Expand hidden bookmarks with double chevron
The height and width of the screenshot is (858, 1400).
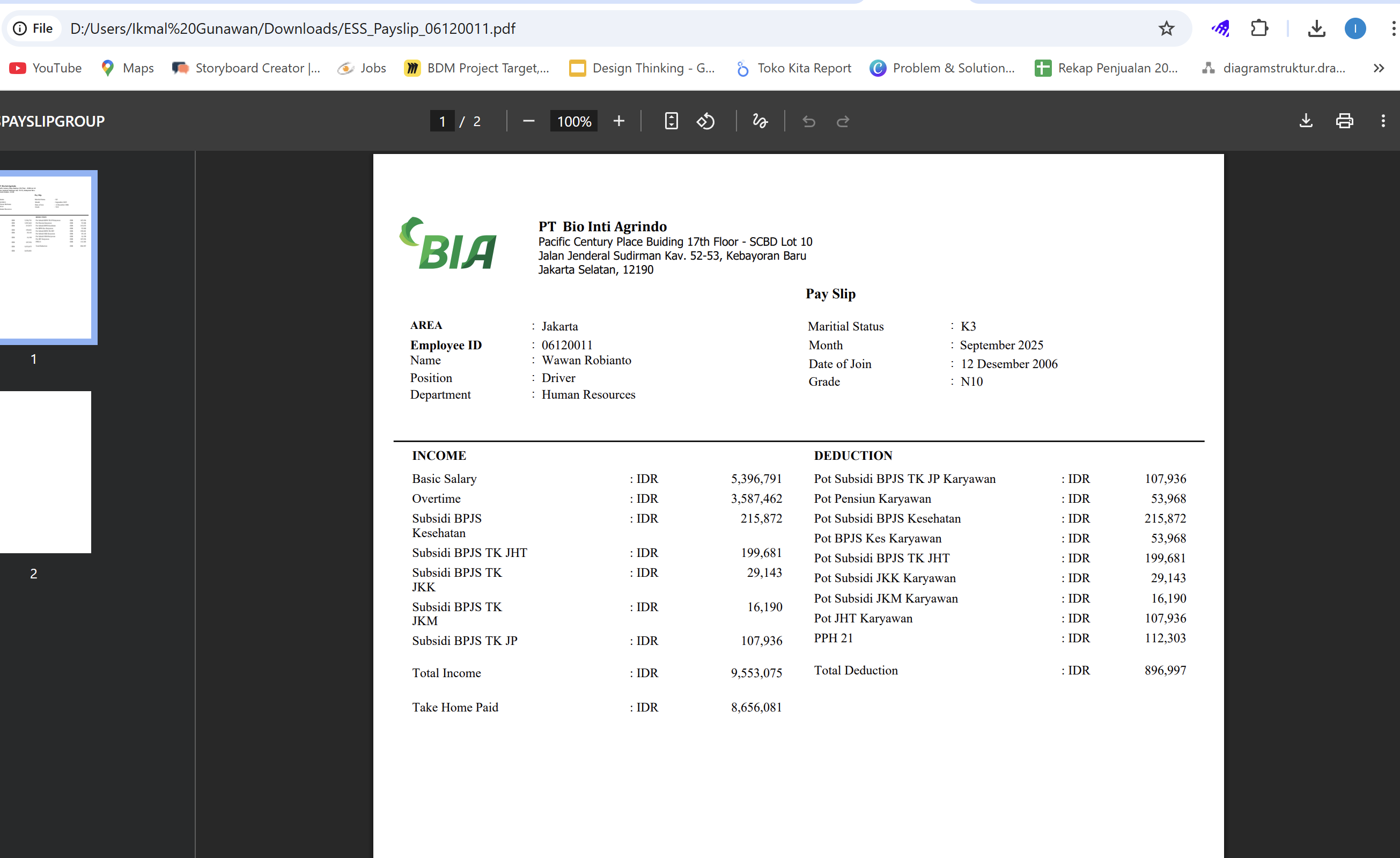tap(1379, 68)
